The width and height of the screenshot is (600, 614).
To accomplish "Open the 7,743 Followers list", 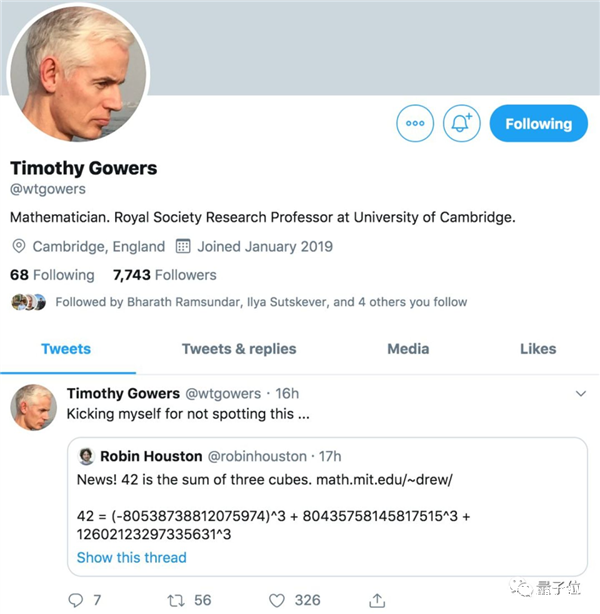I will 165,274.
